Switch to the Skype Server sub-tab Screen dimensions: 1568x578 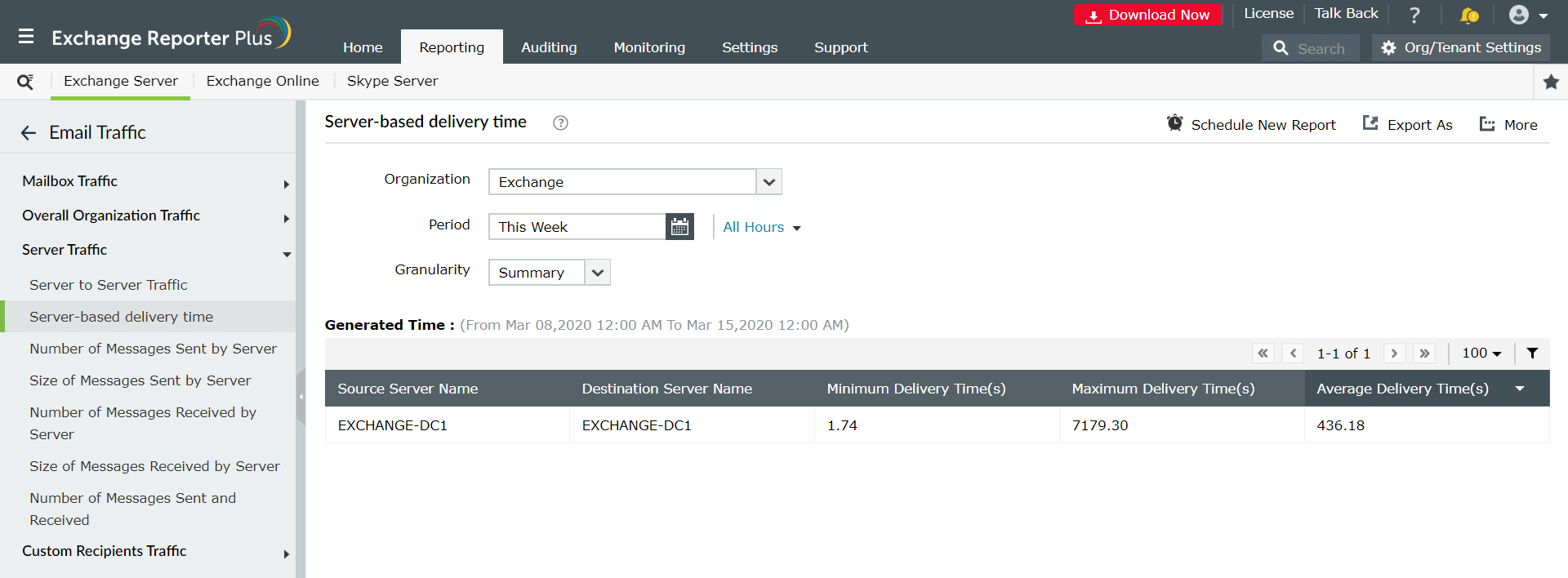coord(392,82)
